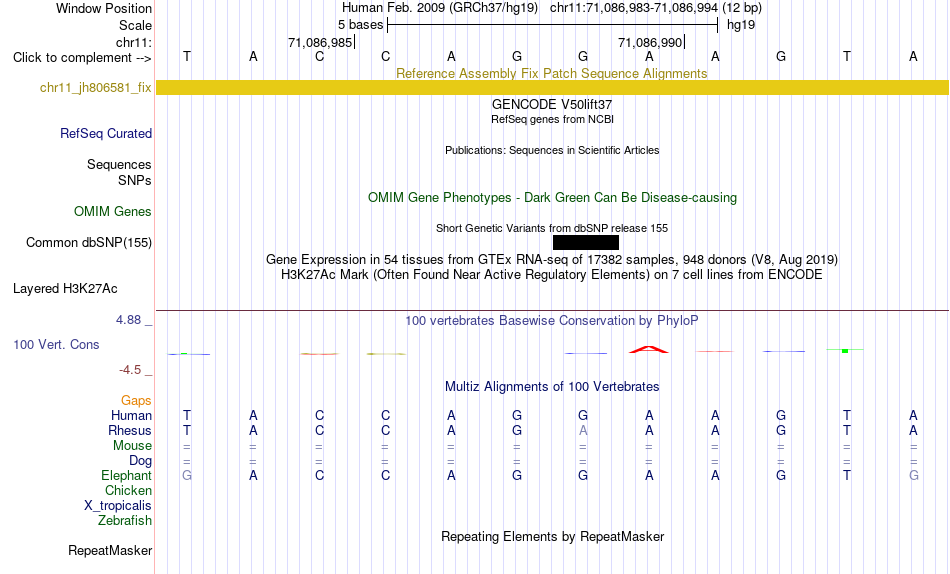This screenshot has width=950, height=574.
Task: Open 'Repeating Elements by RepeatMasker' title
Action: pyautogui.click(x=552, y=537)
